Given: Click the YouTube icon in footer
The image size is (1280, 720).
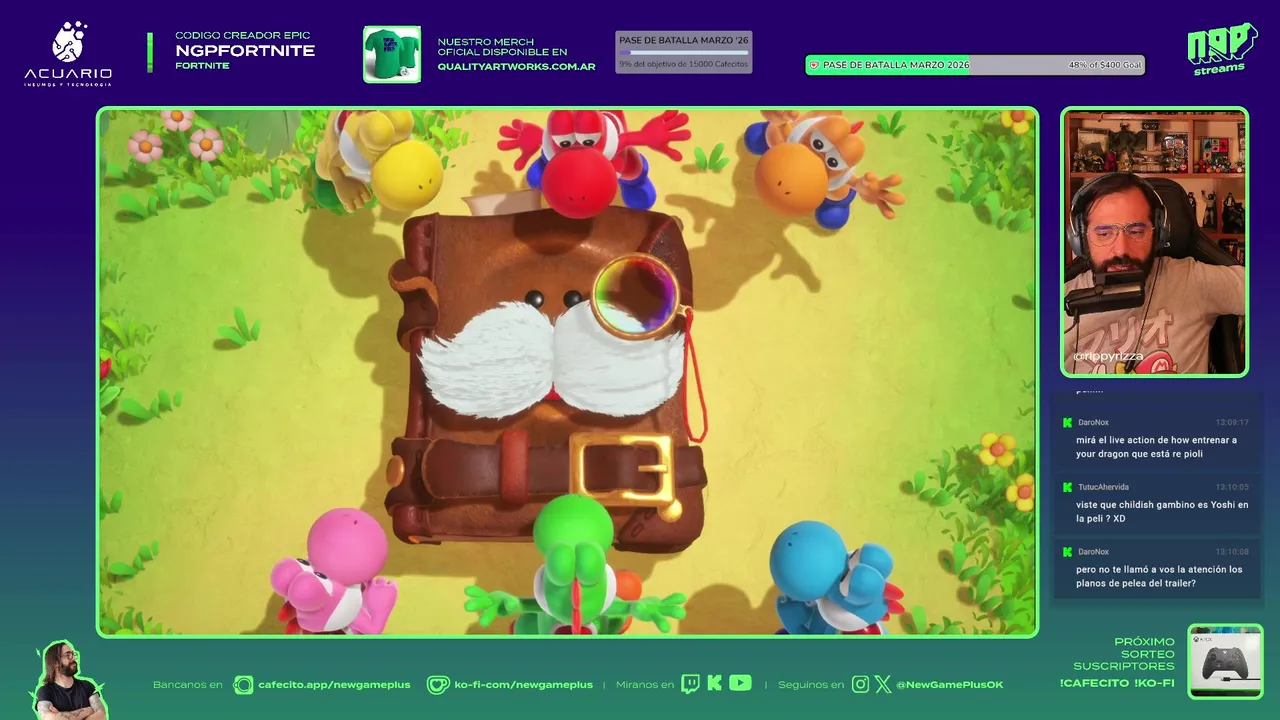Looking at the screenshot, I should [740, 684].
